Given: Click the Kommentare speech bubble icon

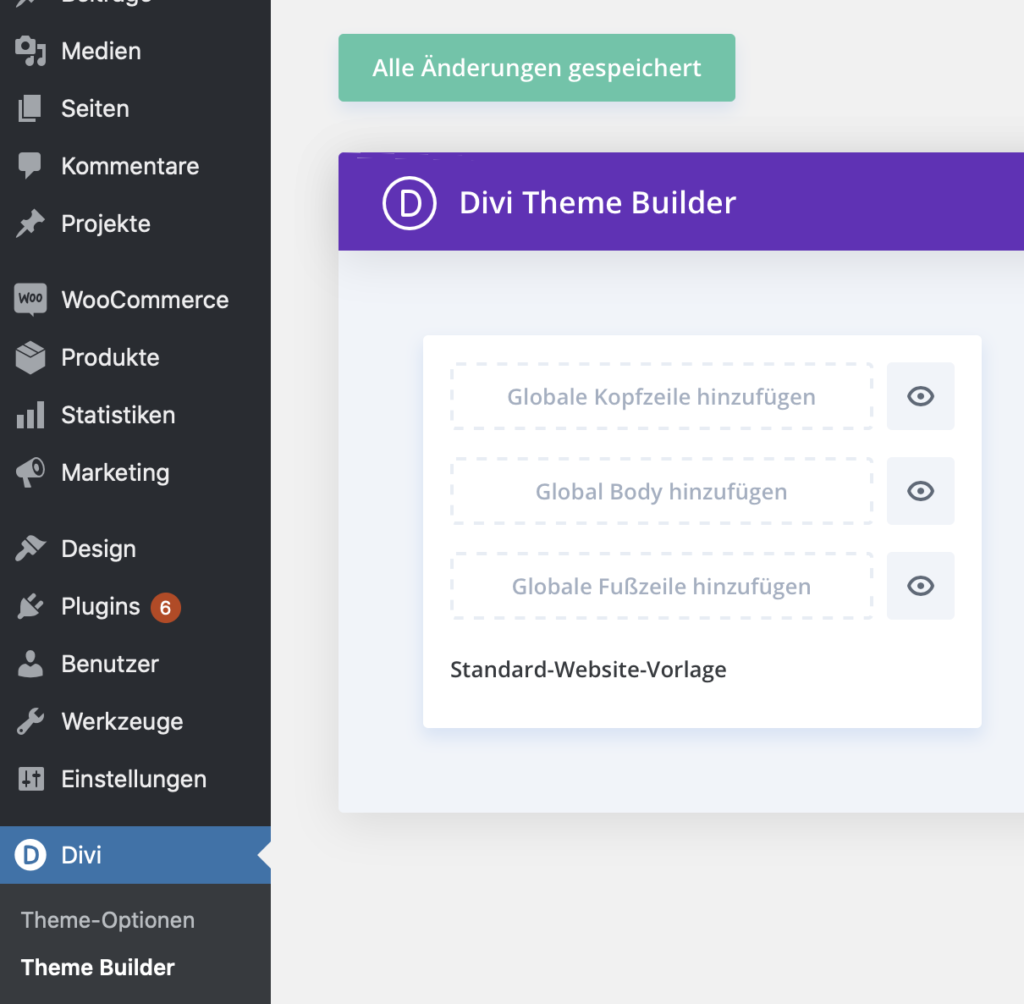Looking at the screenshot, I should tap(30, 166).
